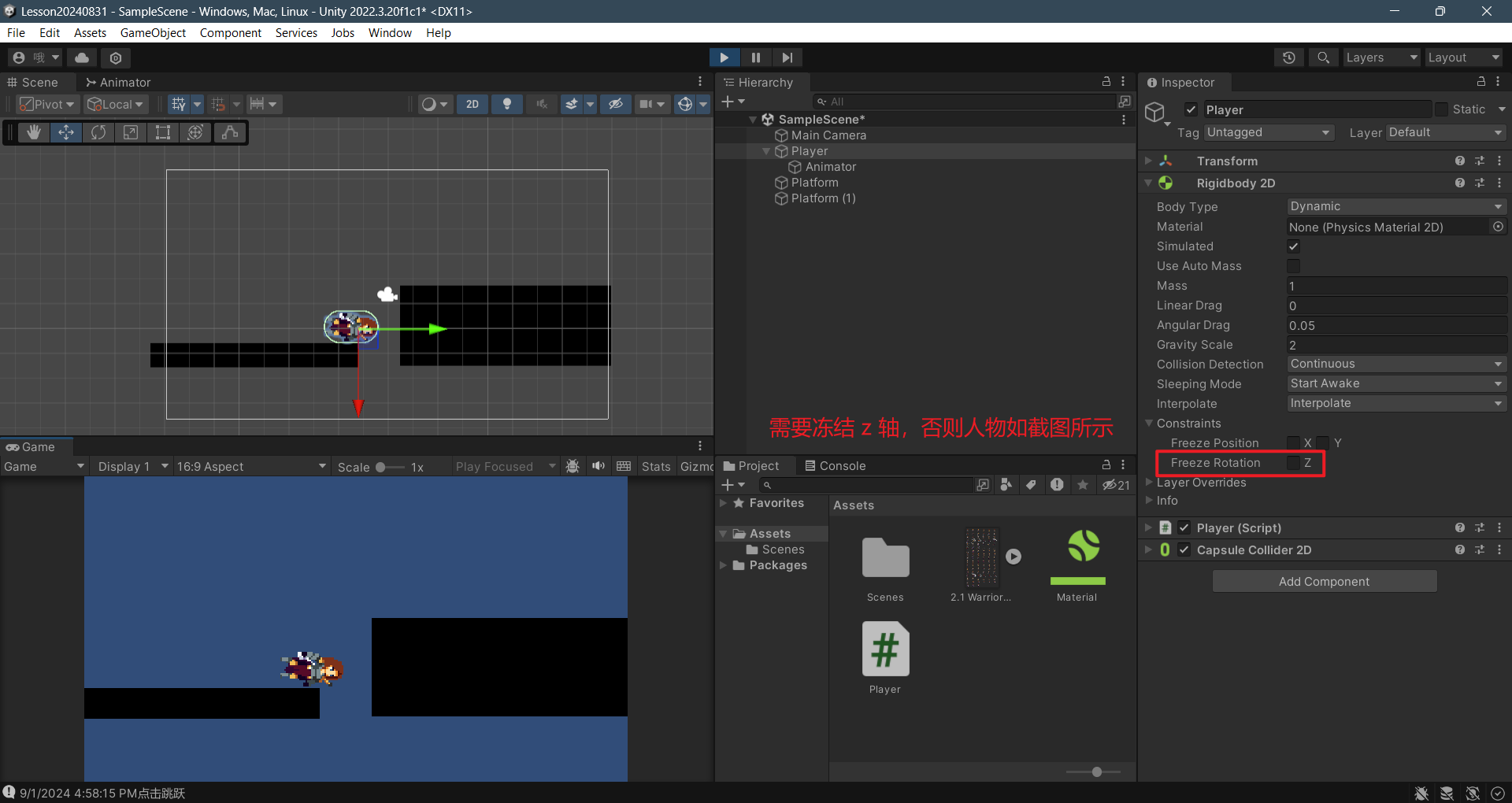Select the Hand tool in Scene toolbar
This screenshot has width=1512, height=803.
point(33,132)
